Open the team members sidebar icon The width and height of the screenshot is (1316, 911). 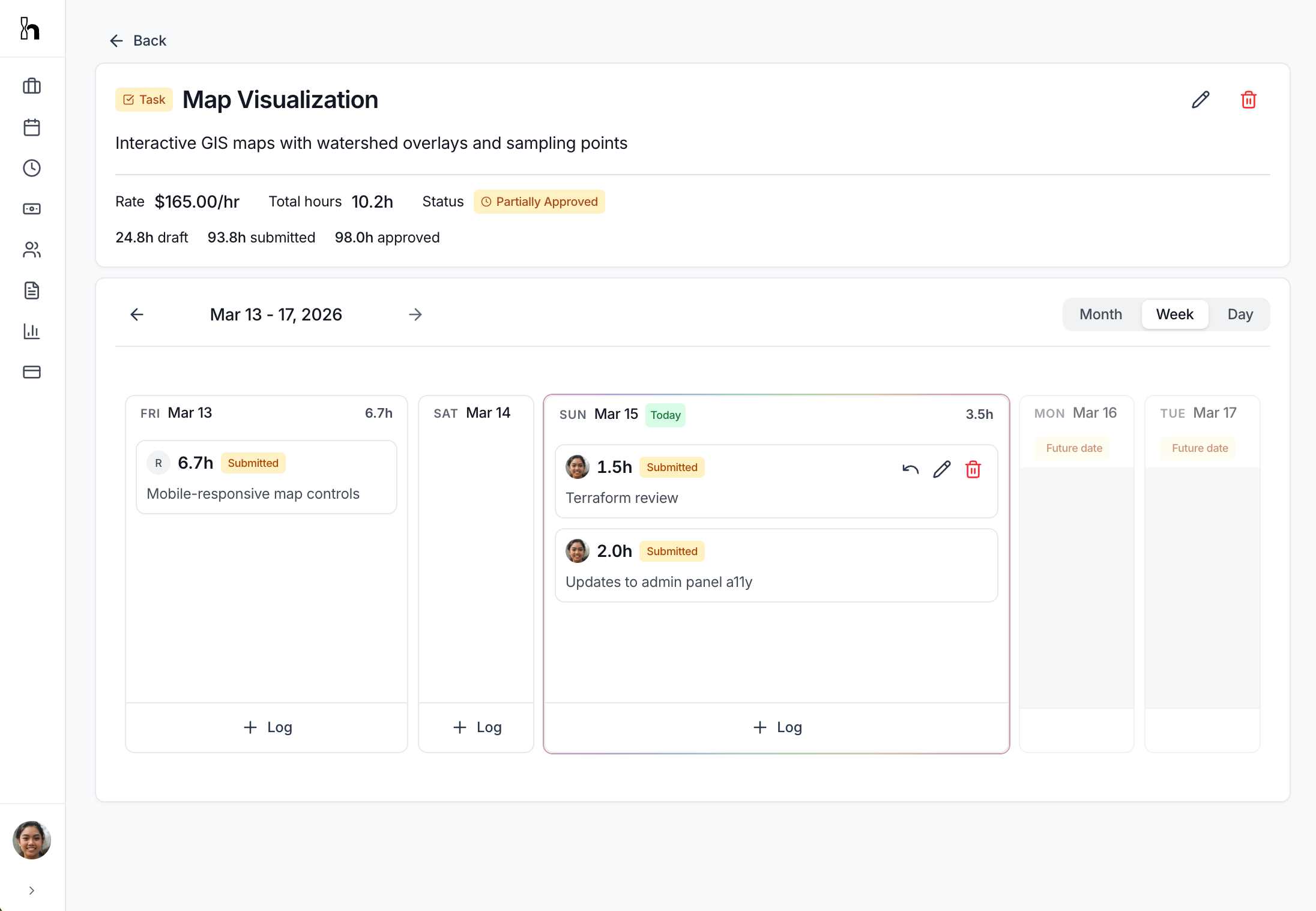coord(32,250)
